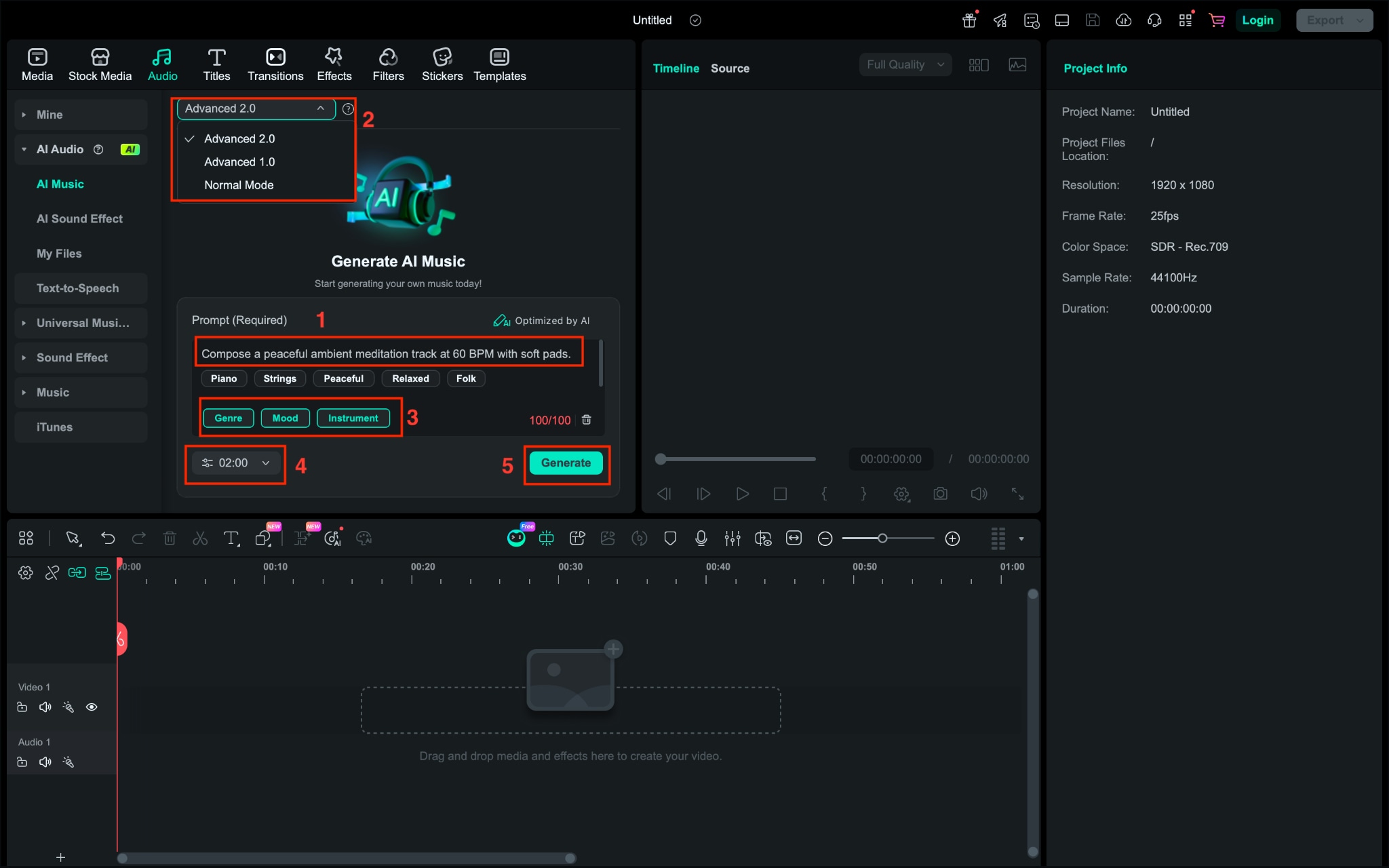Viewport: 1389px width, 868px height.
Task: Click Optimized by AI option
Action: (541, 321)
